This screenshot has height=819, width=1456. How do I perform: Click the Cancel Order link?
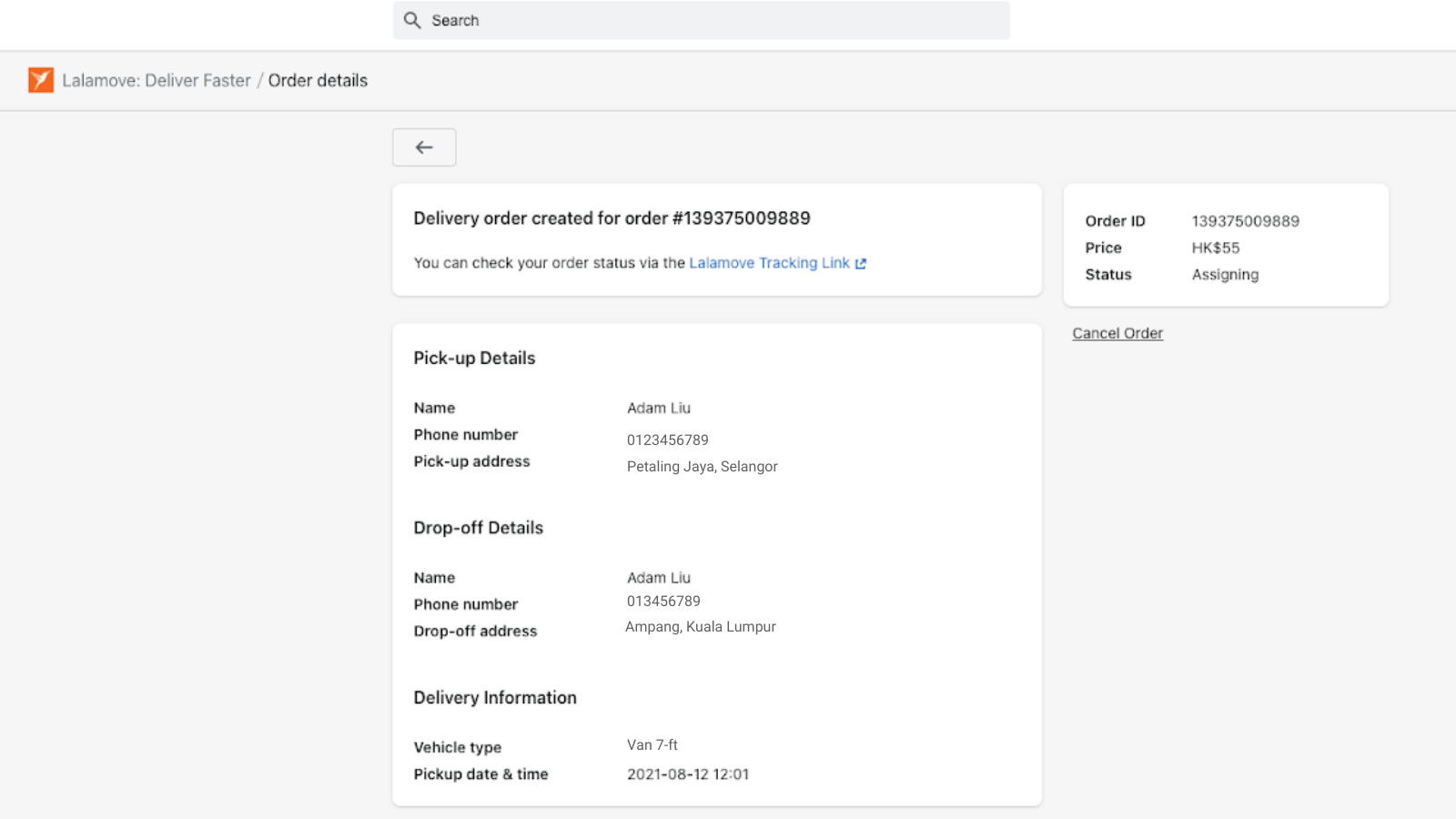[x=1117, y=332]
